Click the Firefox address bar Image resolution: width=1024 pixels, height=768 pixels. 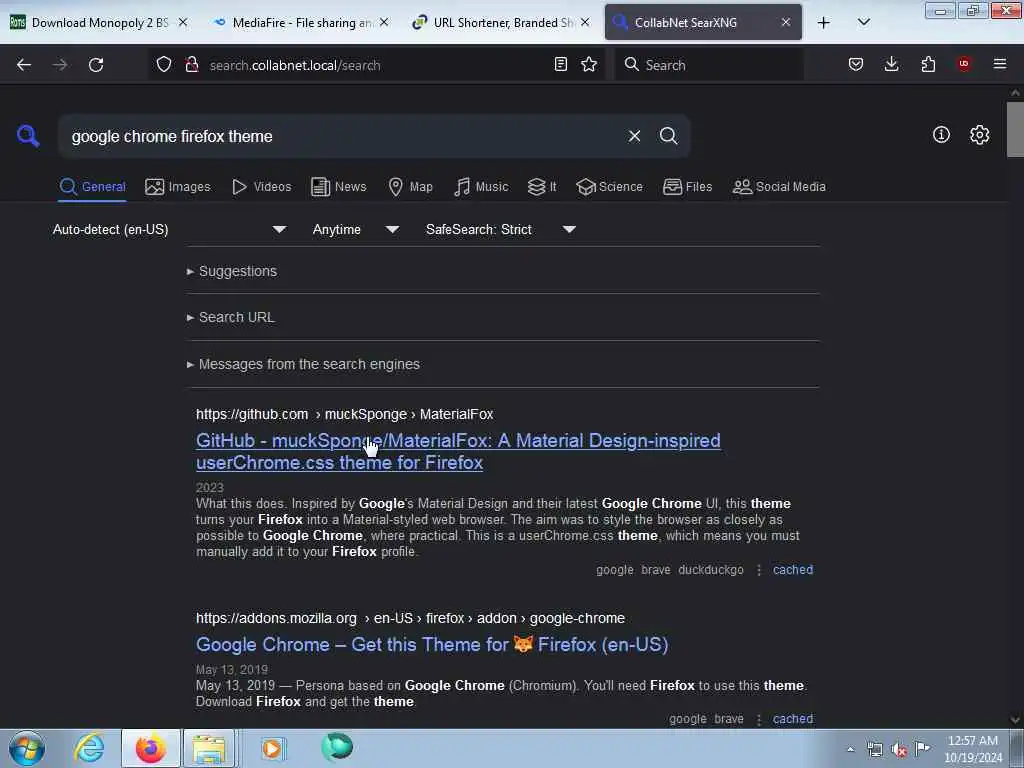pos(376,65)
